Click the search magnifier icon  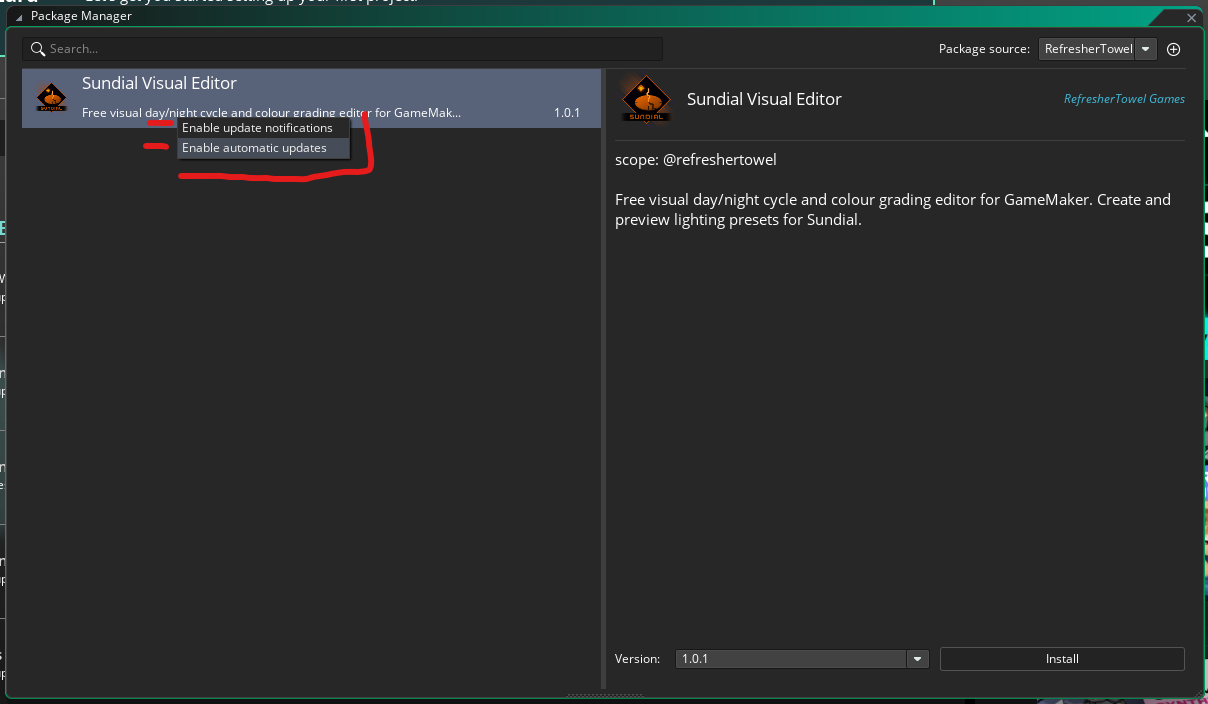[x=38, y=49]
